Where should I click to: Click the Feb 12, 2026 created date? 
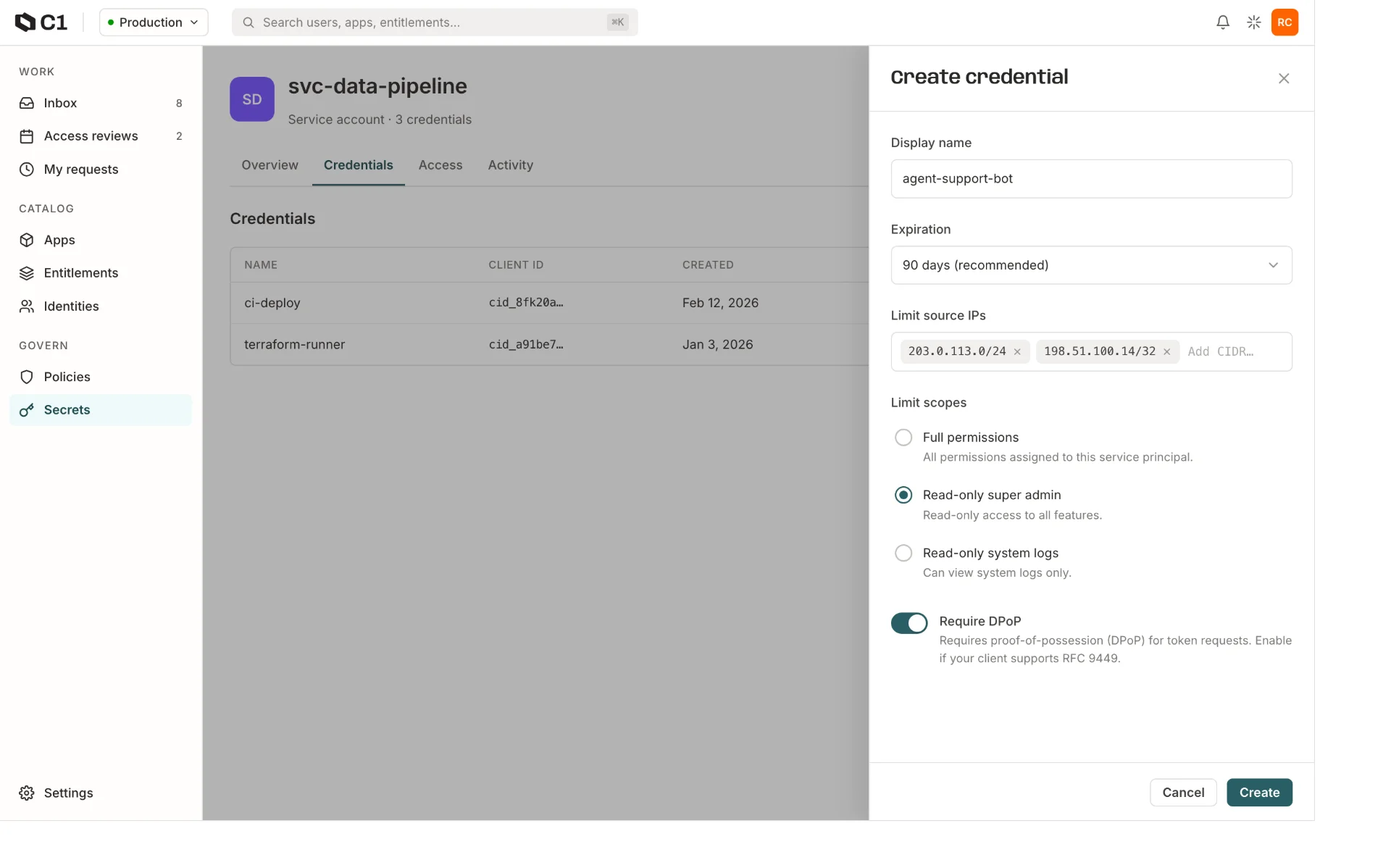tap(720, 303)
